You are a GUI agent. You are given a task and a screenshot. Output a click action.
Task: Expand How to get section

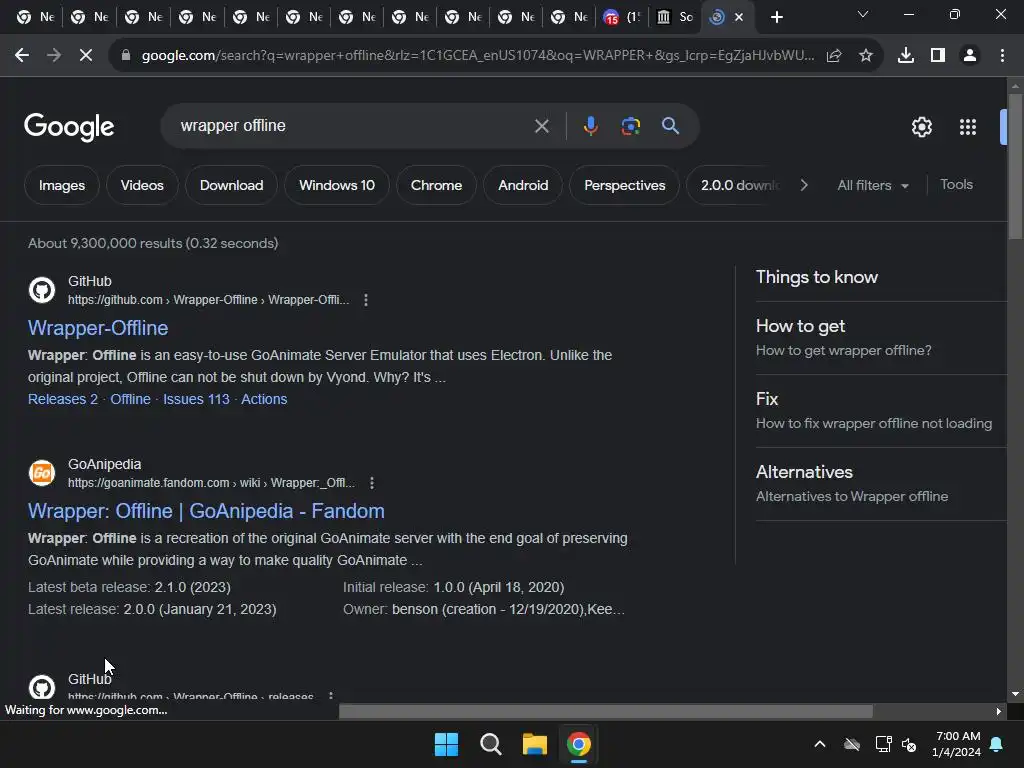[881, 338]
